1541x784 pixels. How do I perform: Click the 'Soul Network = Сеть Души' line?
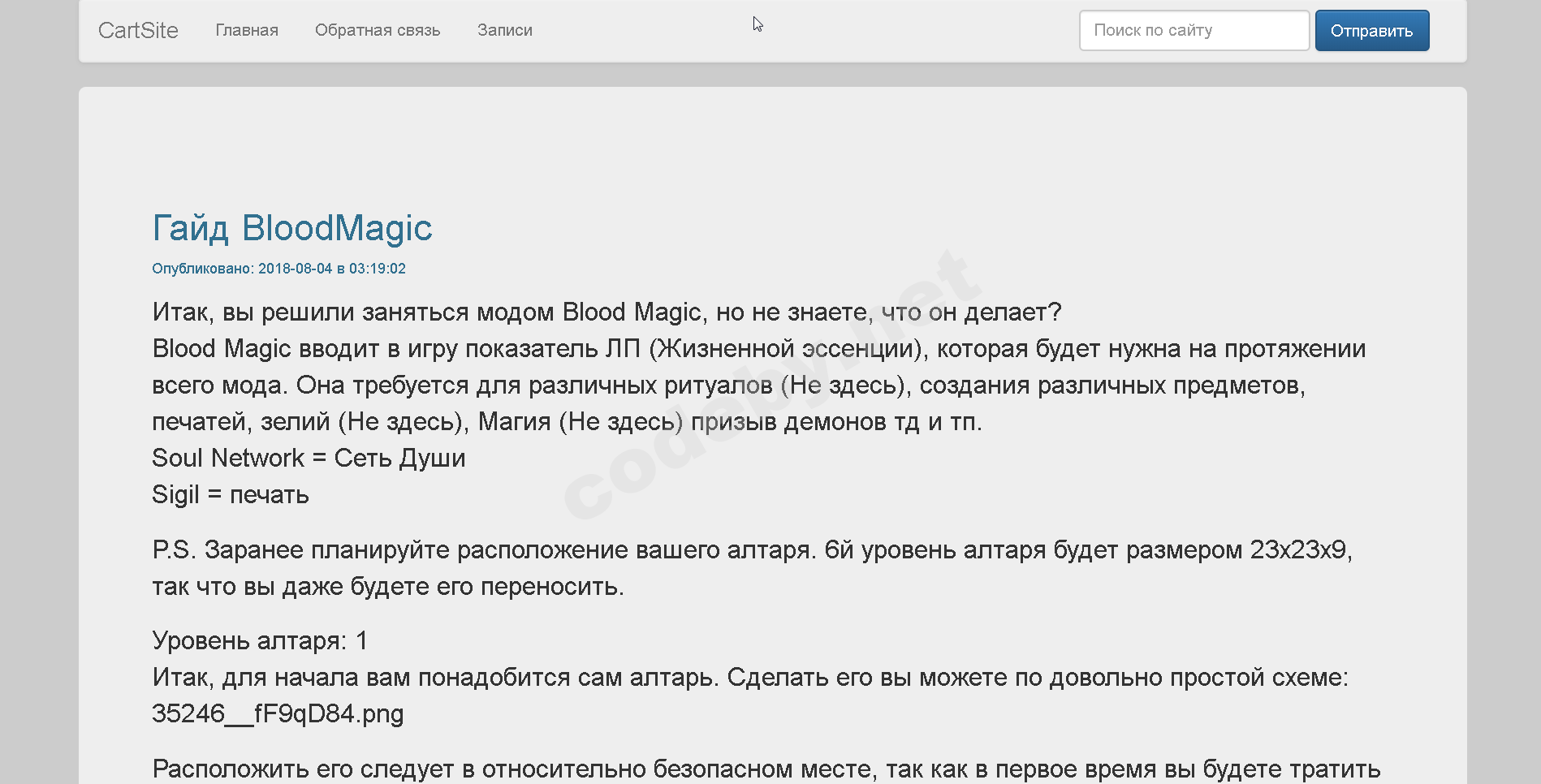pyautogui.click(x=309, y=458)
